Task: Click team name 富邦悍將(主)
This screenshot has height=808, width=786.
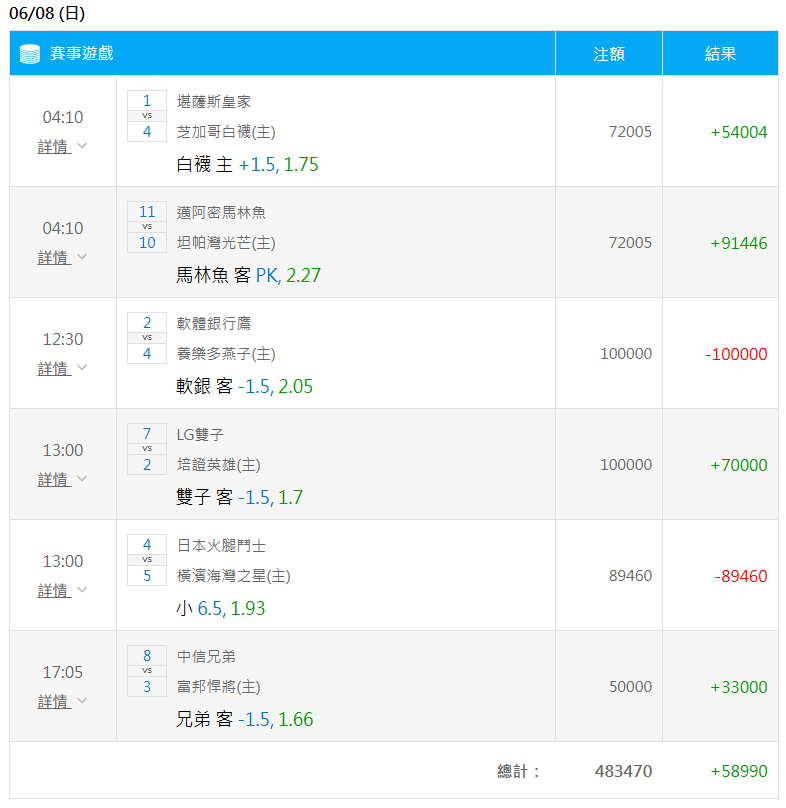Action: pos(219,686)
